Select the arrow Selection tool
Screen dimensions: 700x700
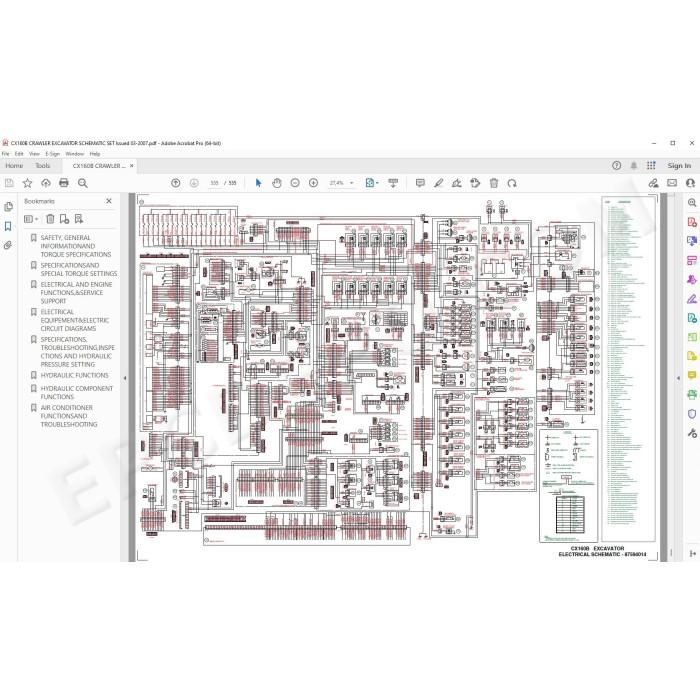[x=258, y=183]
